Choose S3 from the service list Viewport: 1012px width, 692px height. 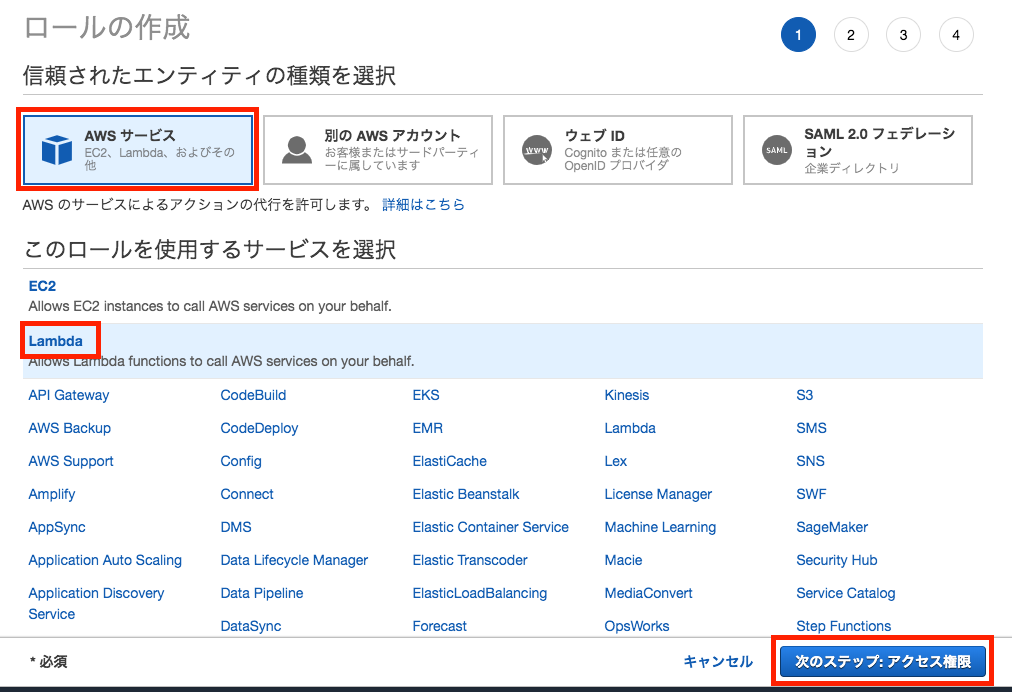click(x=805, y=395)
